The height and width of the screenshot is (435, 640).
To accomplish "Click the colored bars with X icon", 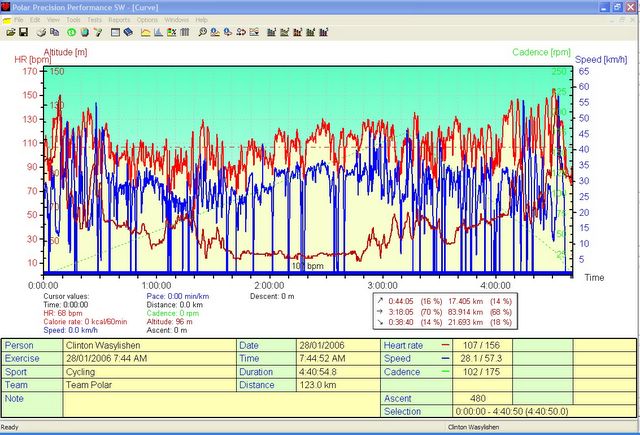I will pyautogui.click(x=171, y=32).
